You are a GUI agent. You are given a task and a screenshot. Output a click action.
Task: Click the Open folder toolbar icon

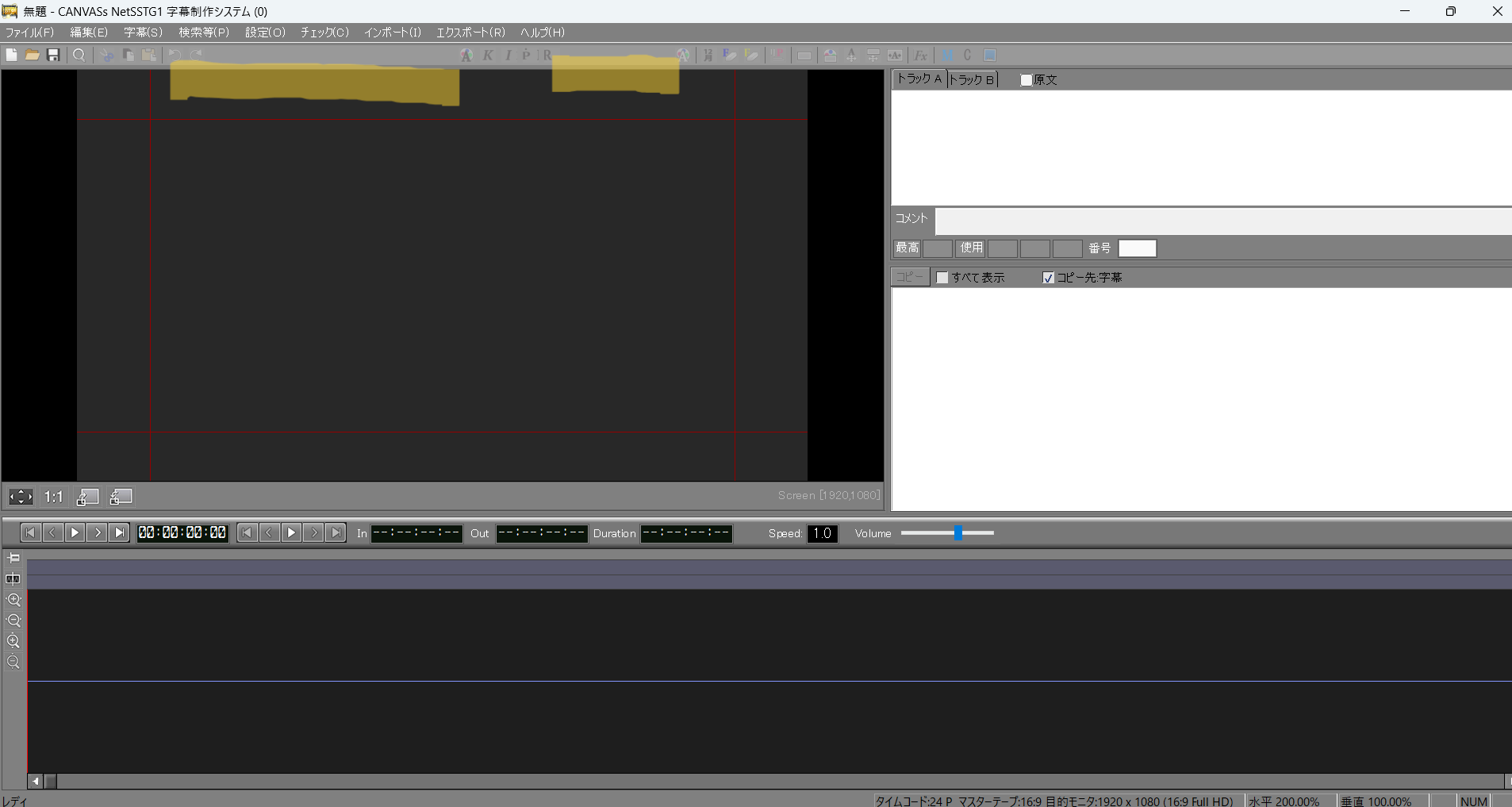[33, 55]
